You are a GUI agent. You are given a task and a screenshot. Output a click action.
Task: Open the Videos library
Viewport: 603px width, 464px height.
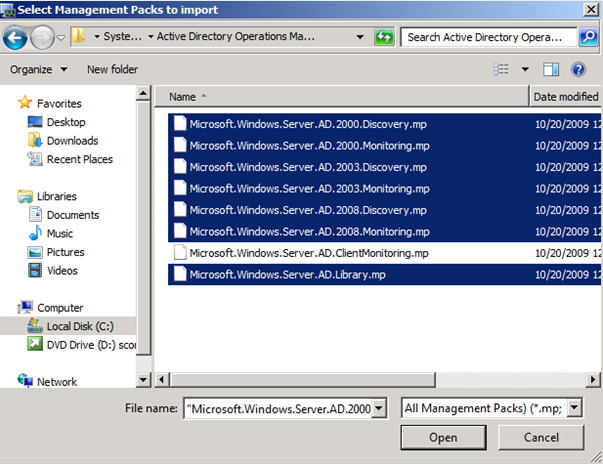coord(62,271)
